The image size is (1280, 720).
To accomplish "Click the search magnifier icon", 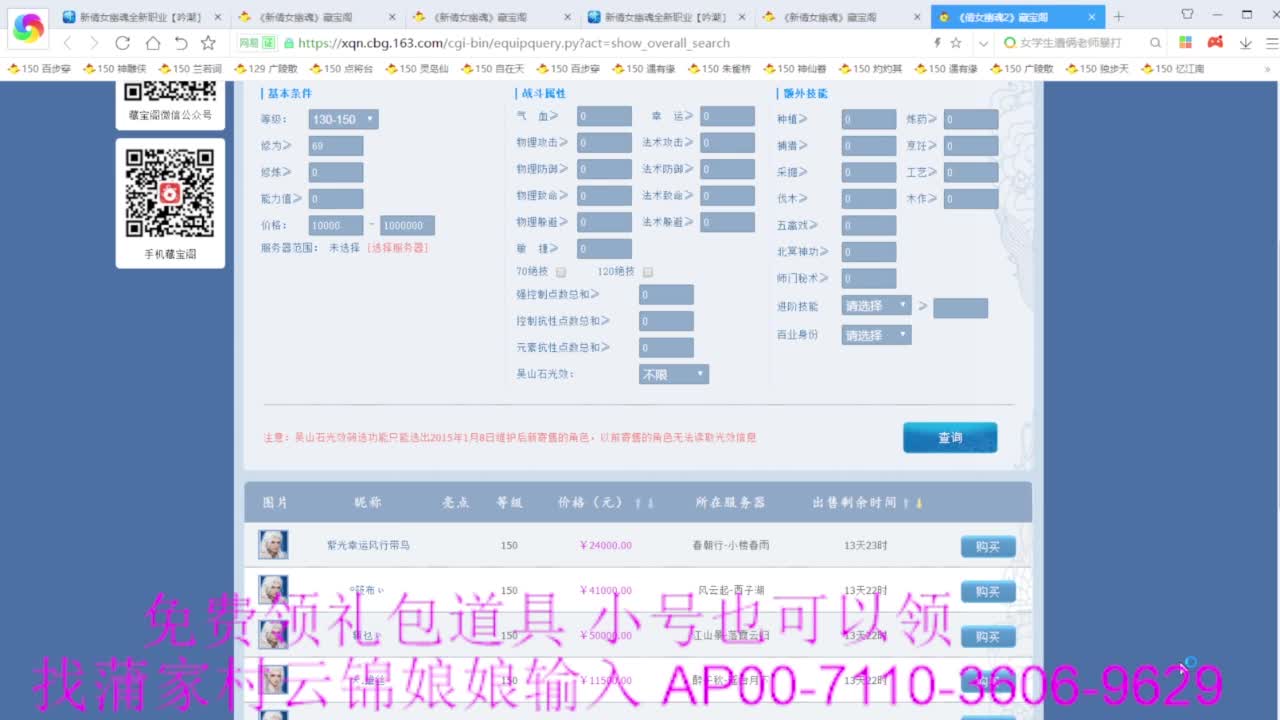I will pos(1155,43).
